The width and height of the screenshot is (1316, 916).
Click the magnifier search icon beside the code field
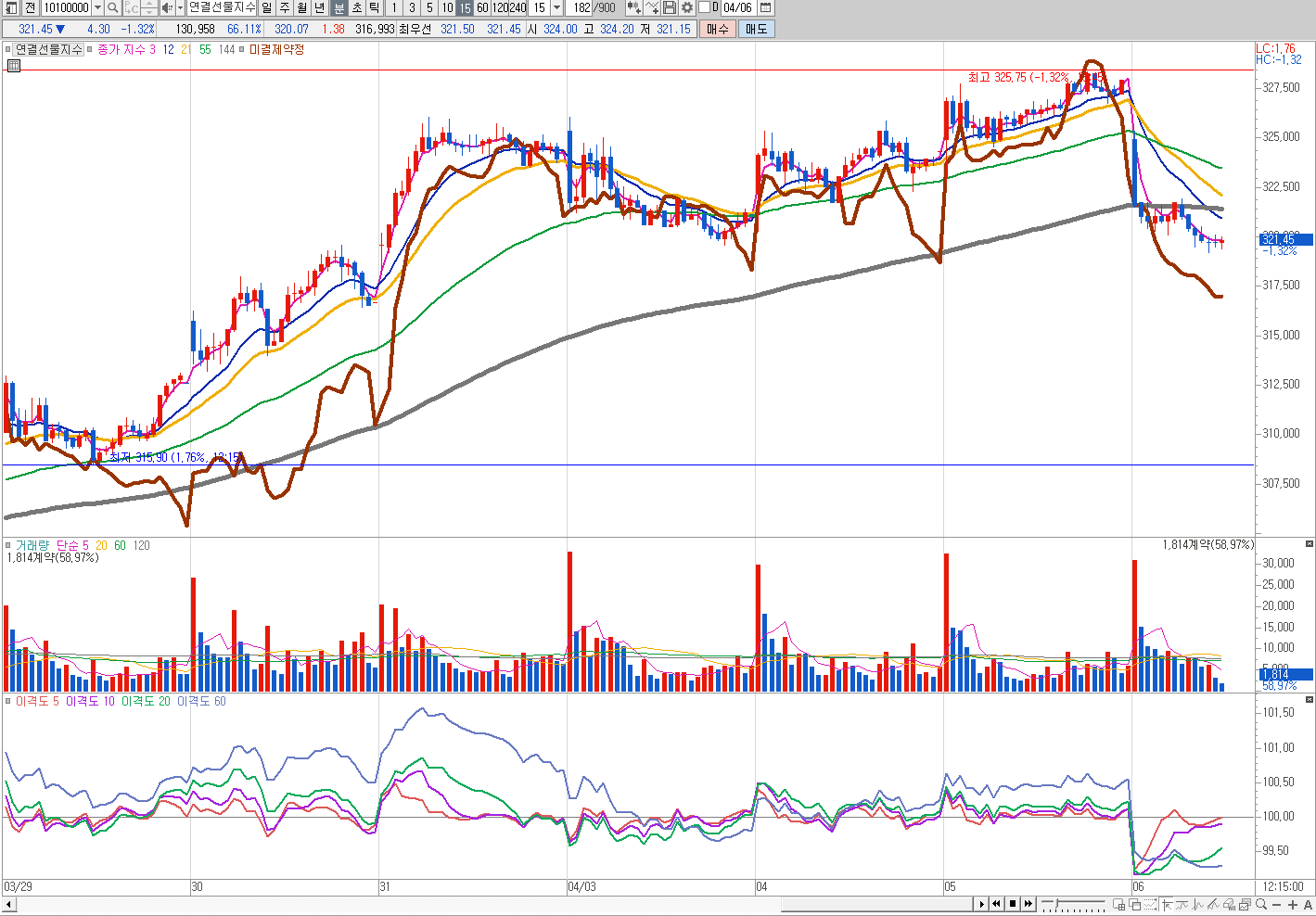[113, 7]
